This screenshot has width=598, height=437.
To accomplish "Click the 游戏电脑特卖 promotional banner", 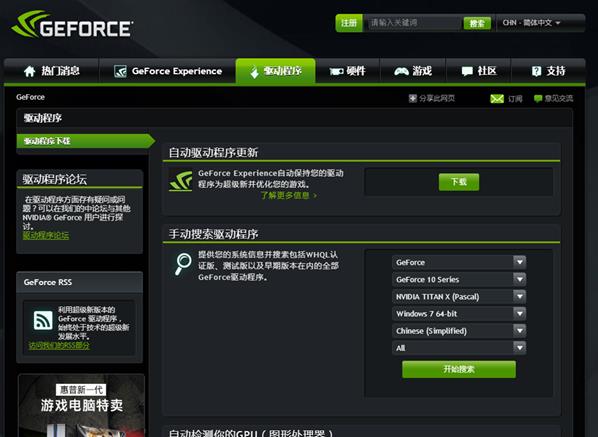I will tap(81, 406).
